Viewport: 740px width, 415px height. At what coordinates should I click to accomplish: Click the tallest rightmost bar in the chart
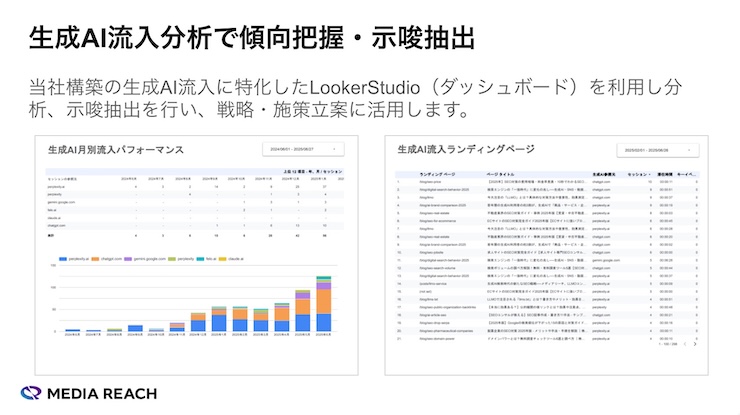tap(323, 304)
